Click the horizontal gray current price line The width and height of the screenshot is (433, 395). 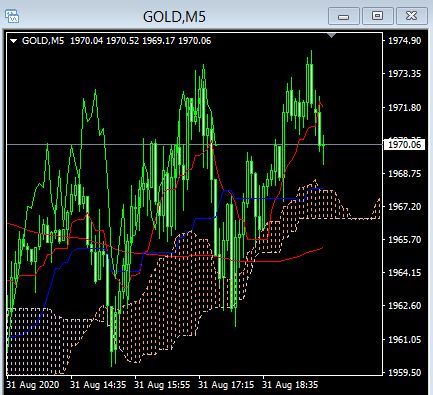coord(194,144)
